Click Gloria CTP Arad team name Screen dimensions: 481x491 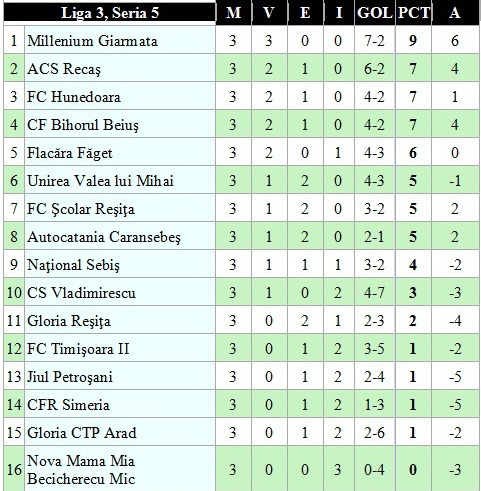(x=82, y=433)
